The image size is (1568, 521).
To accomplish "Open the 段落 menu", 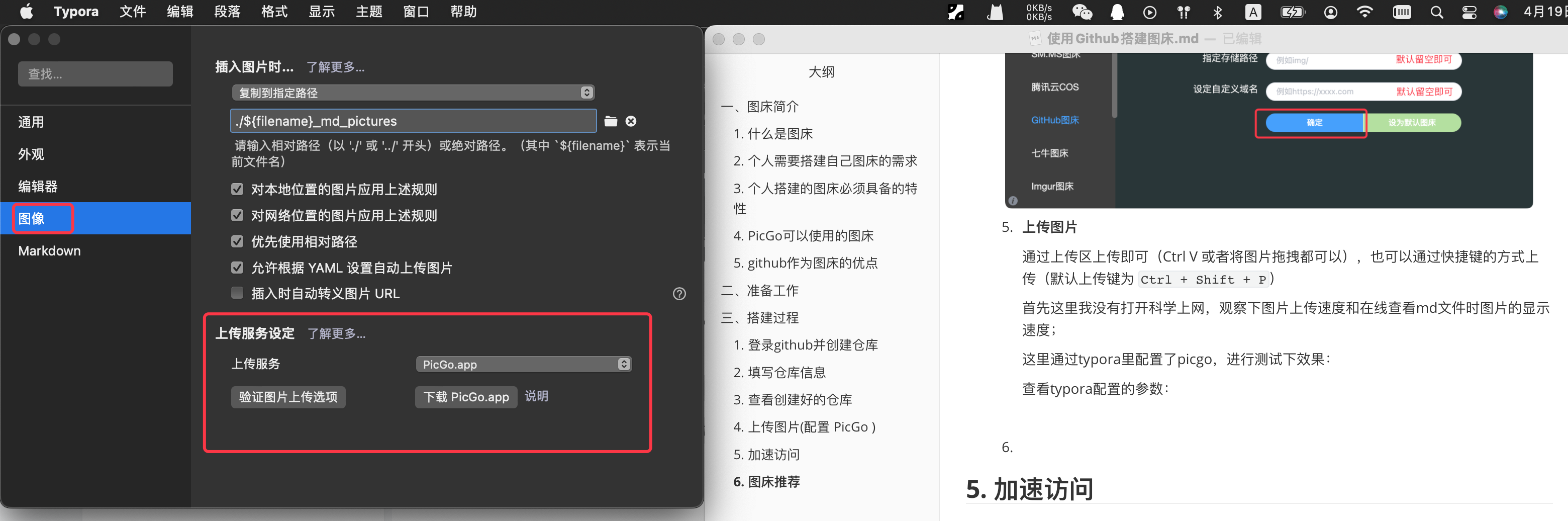I will pyautogui.click(x=227, y=12).
